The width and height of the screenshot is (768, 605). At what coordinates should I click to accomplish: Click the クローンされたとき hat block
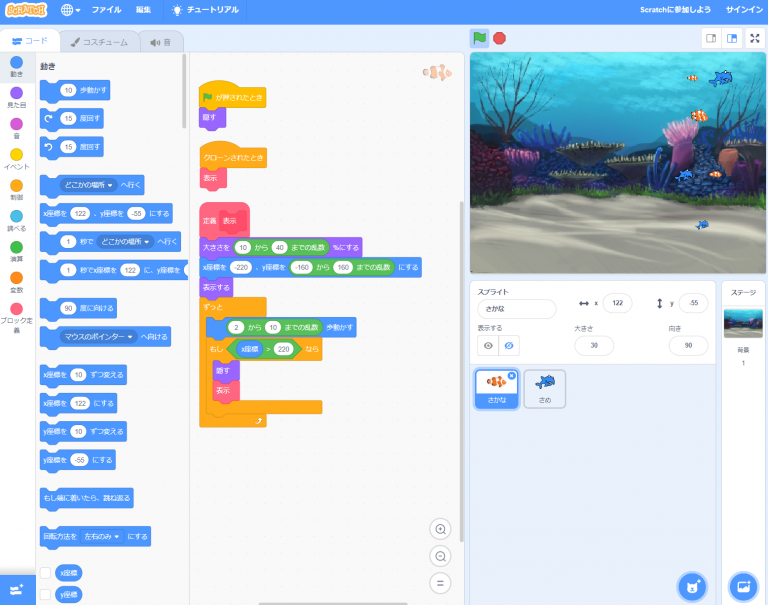click(233, 155)
